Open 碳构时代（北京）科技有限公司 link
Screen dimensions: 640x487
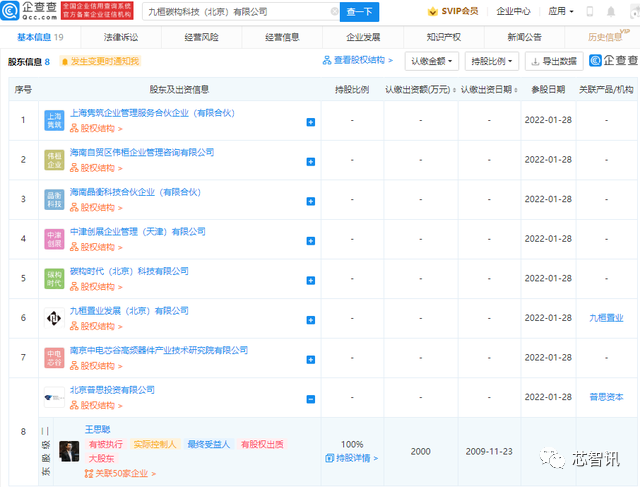[129, 271]
